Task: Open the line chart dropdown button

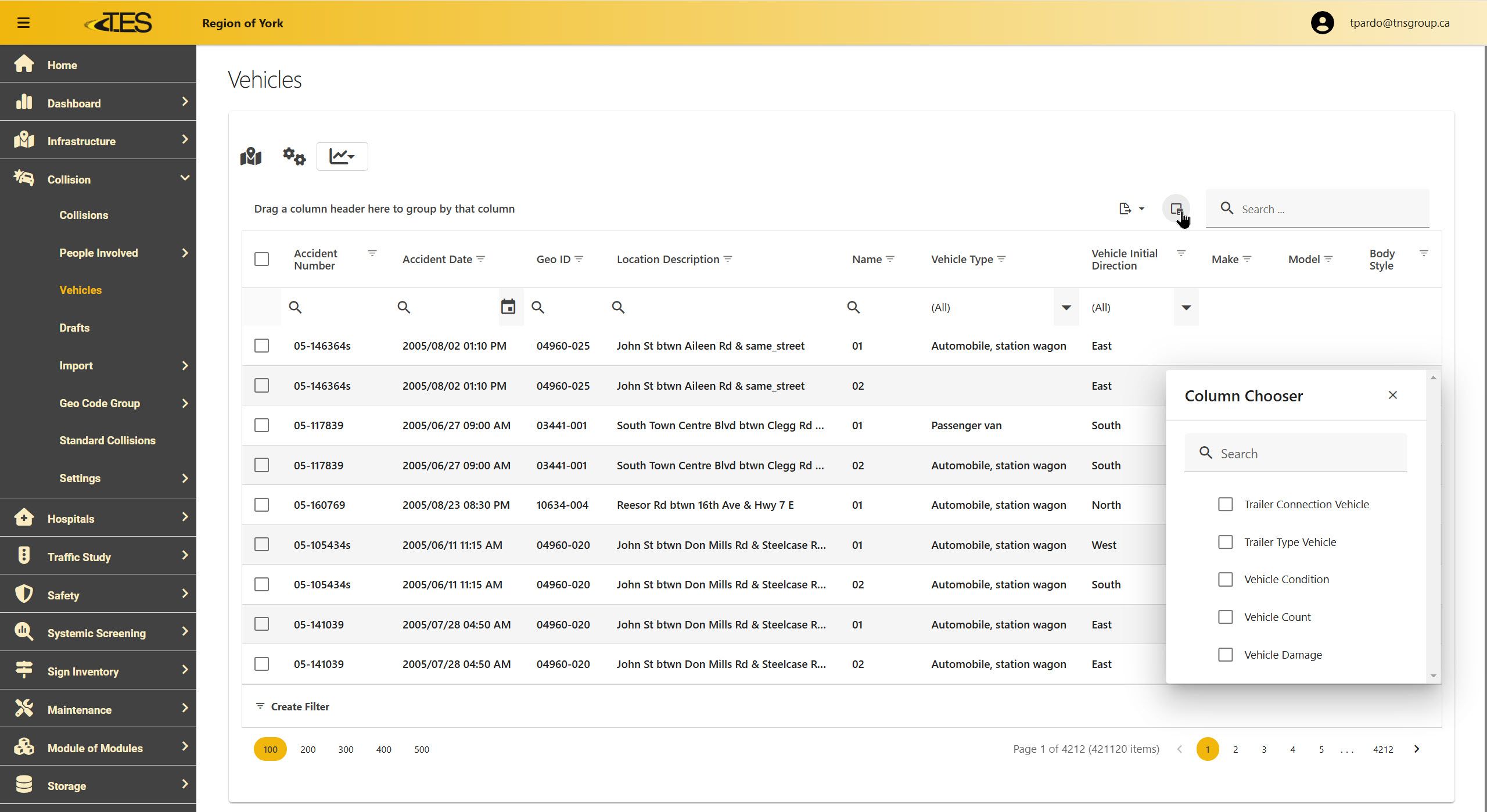Action: click(342, 156)
